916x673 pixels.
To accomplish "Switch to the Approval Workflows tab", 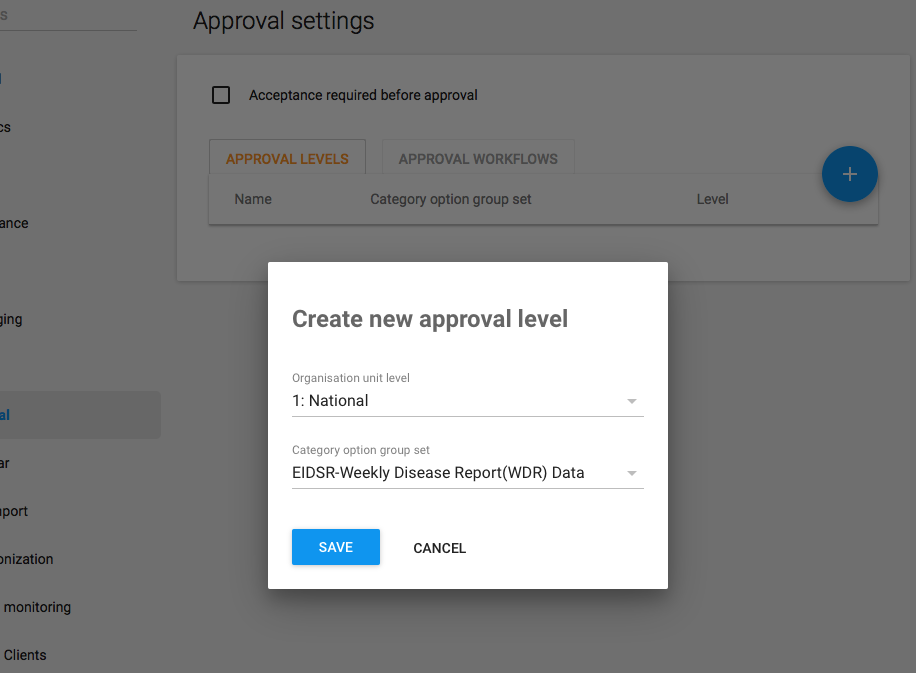I will 478,159.
